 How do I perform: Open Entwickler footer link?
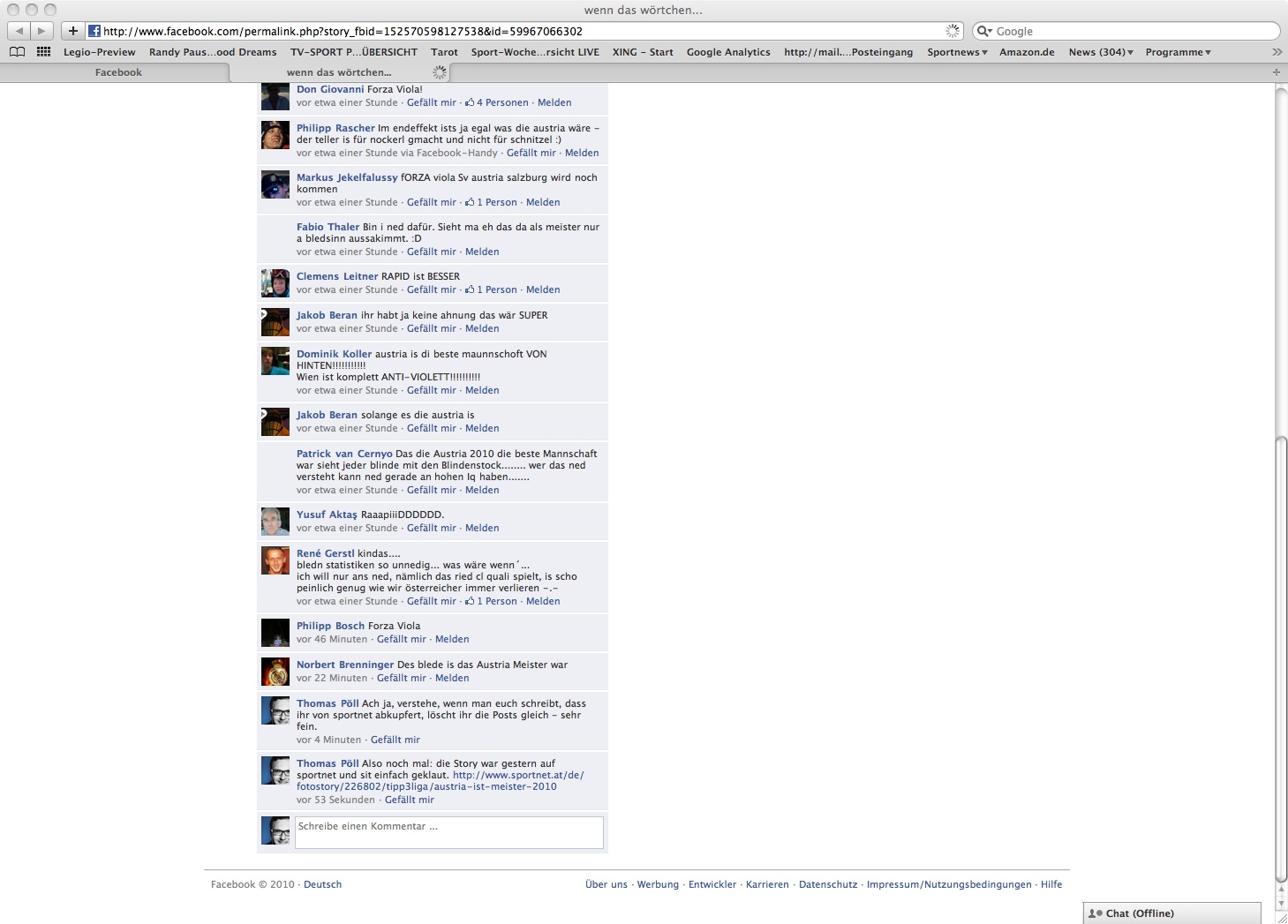point(712,884)
